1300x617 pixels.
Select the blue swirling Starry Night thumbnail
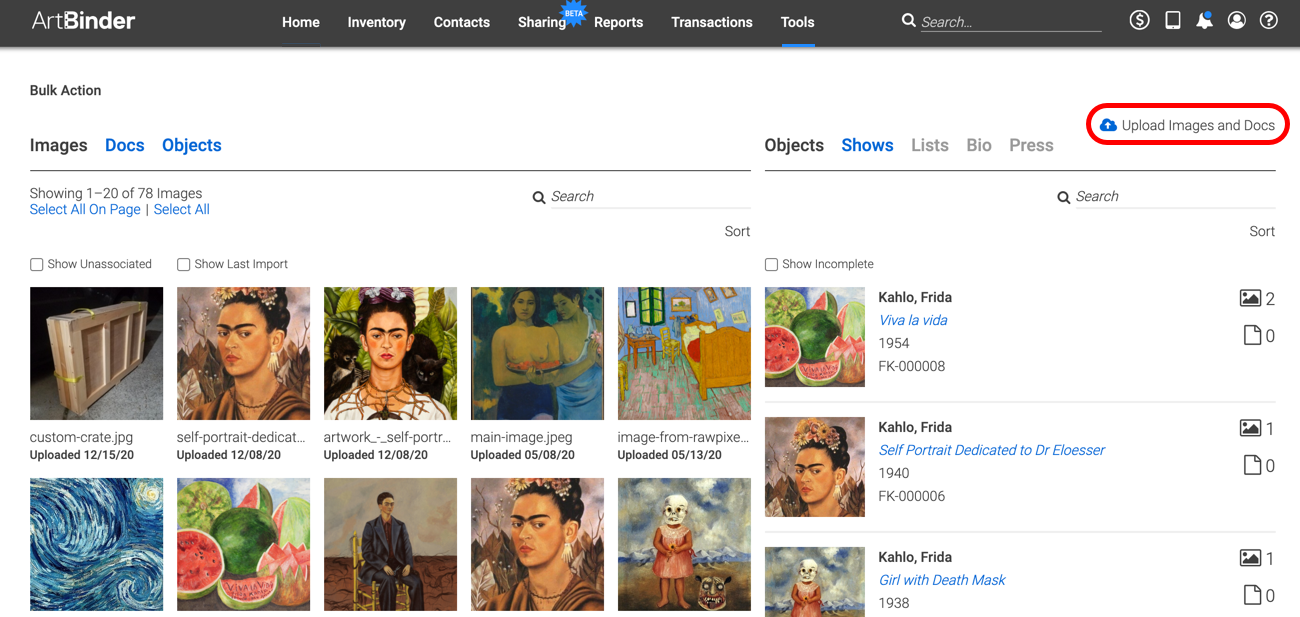[x=97, y=544]
